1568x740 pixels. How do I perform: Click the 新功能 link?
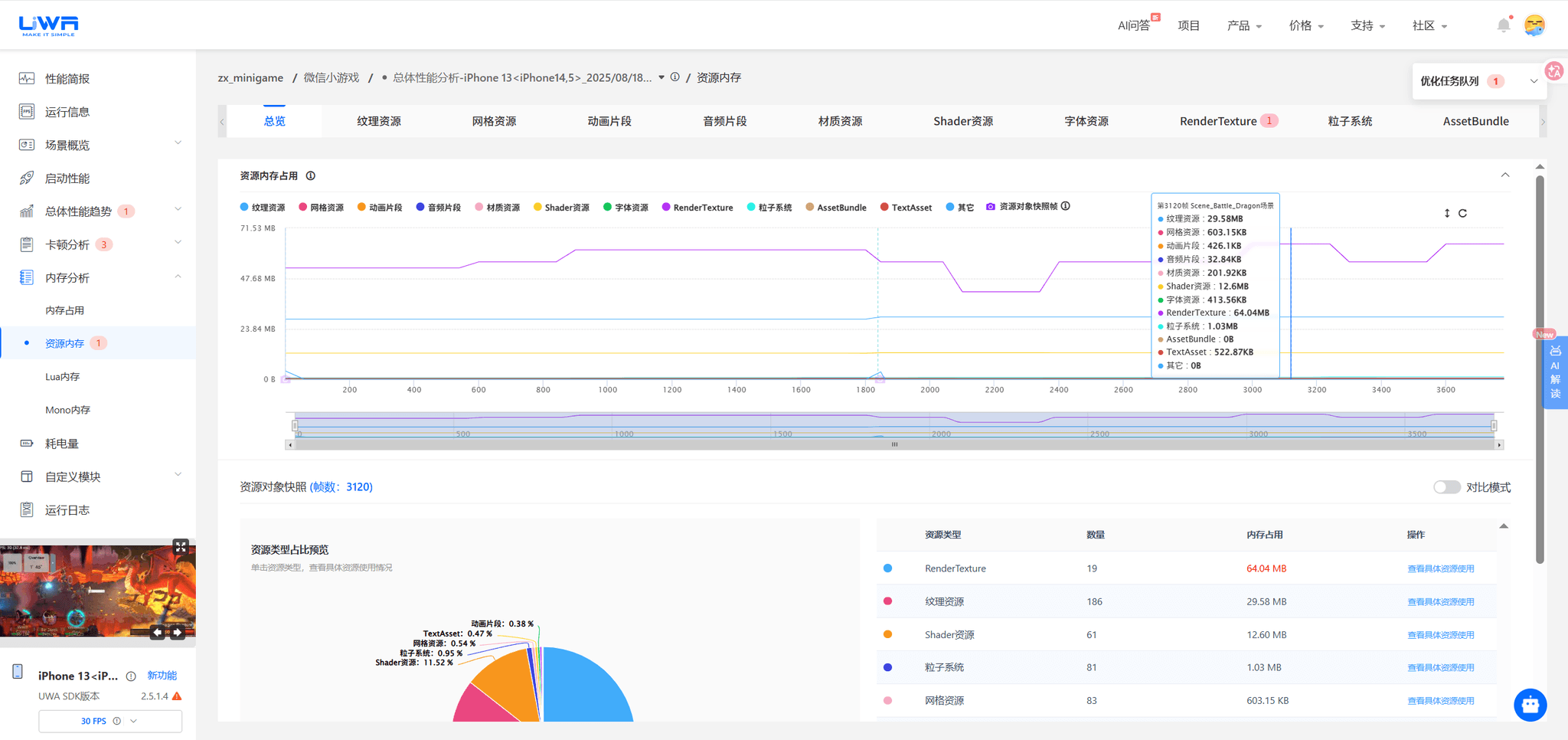pyautogui.click(x=162, y=676)
